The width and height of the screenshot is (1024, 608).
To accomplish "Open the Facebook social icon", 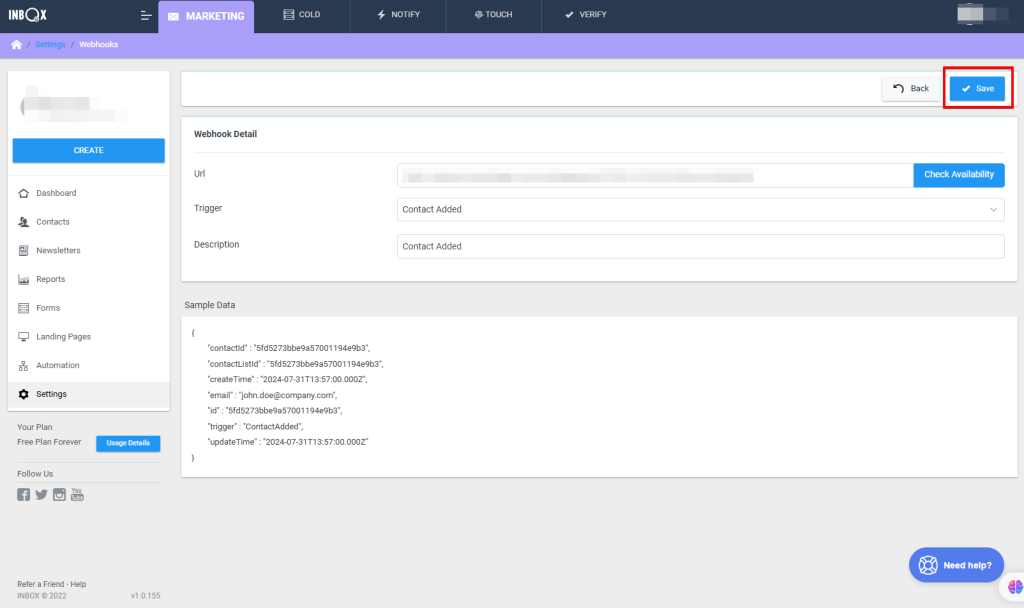I will pyautogui.click(x=24, y=494).
